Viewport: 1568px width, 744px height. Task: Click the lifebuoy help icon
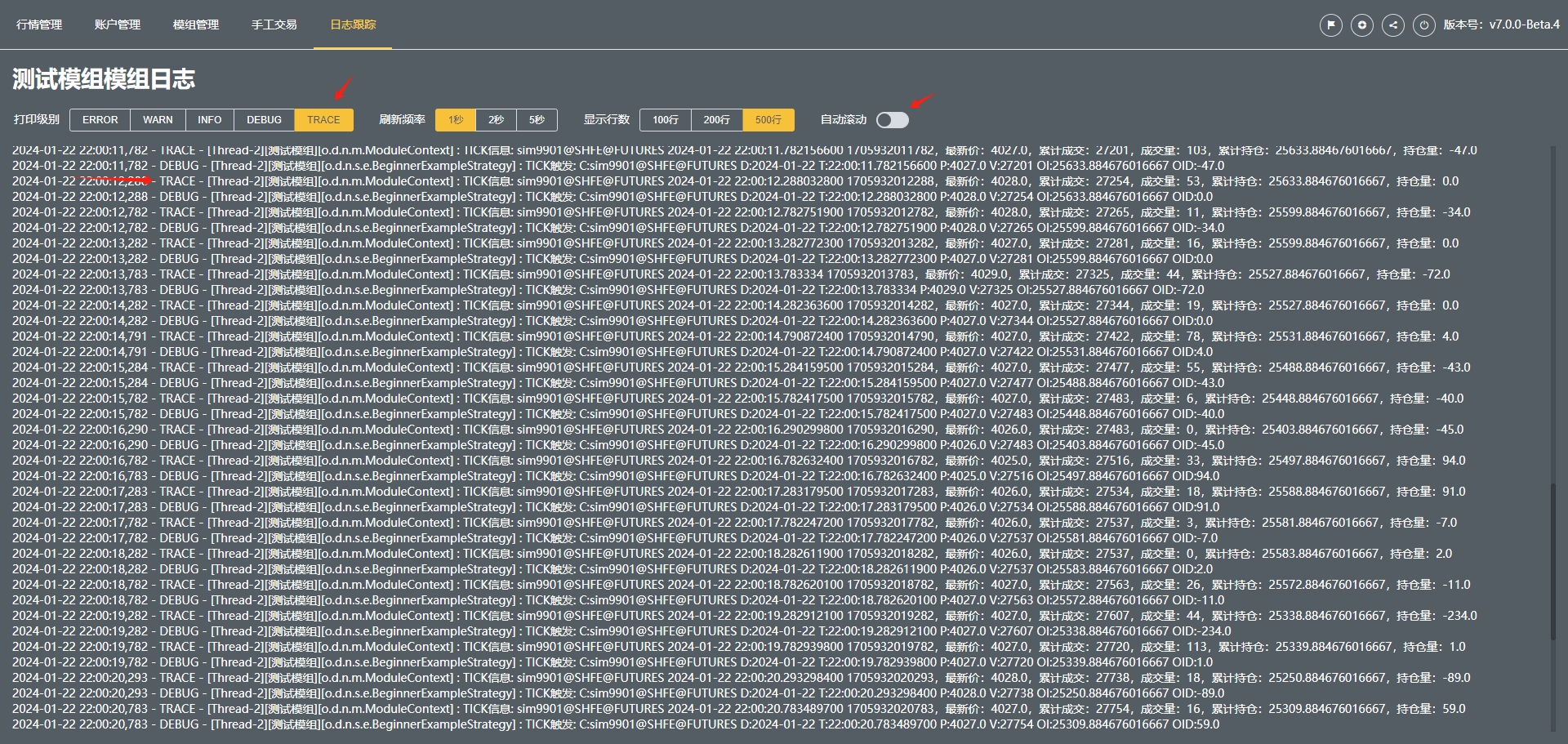pos(1362,25)
